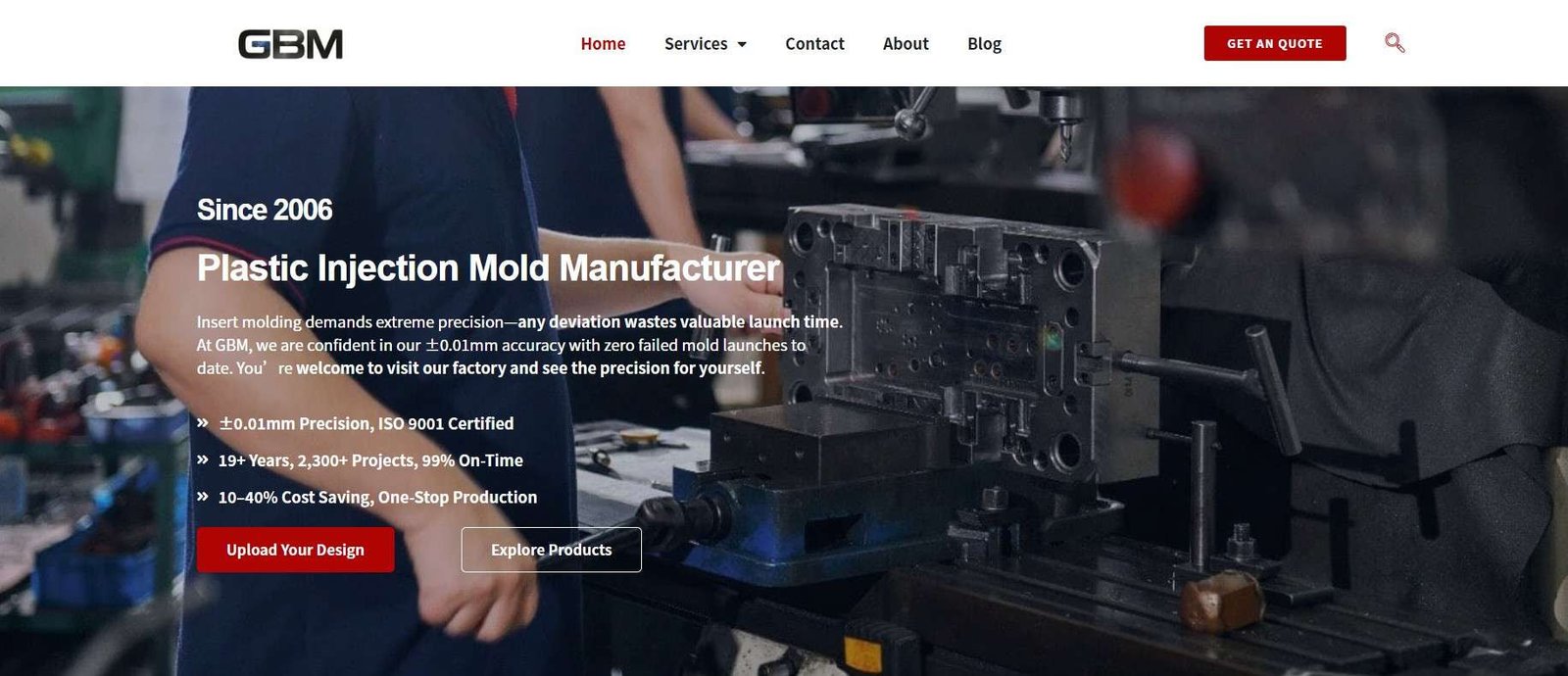Navigate to the About page

(x=906, y=44)
